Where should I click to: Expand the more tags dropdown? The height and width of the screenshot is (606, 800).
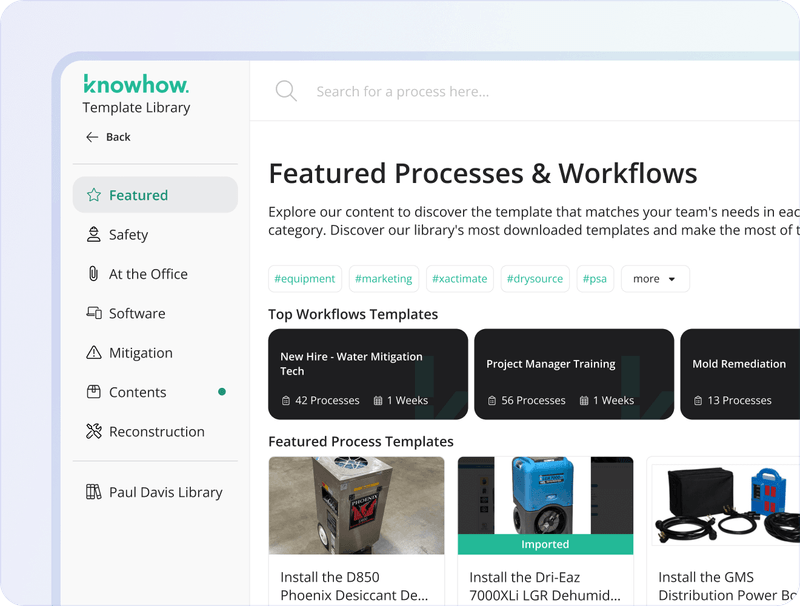pos(655,279)
